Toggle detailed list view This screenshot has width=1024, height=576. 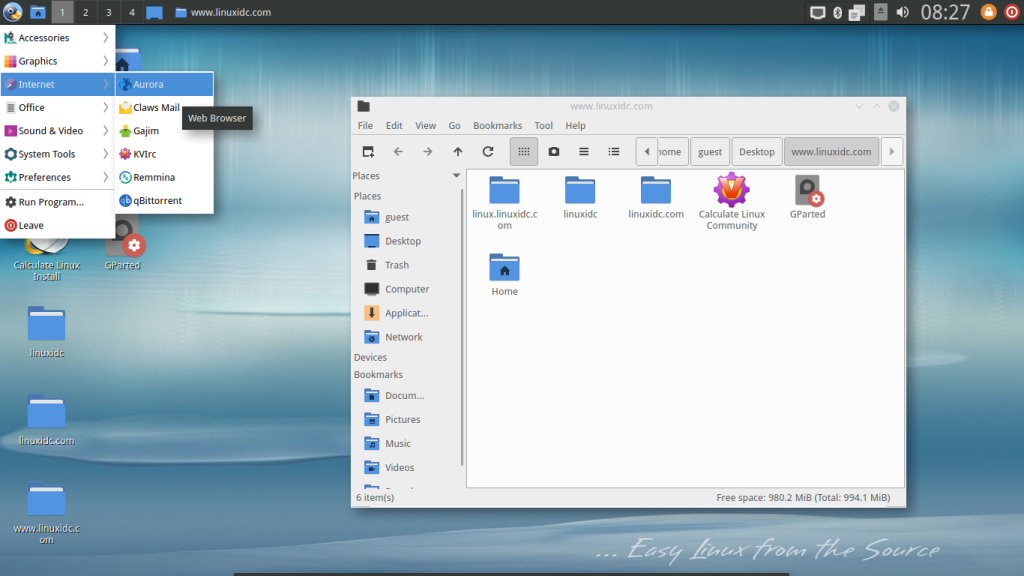pos(613,151)
